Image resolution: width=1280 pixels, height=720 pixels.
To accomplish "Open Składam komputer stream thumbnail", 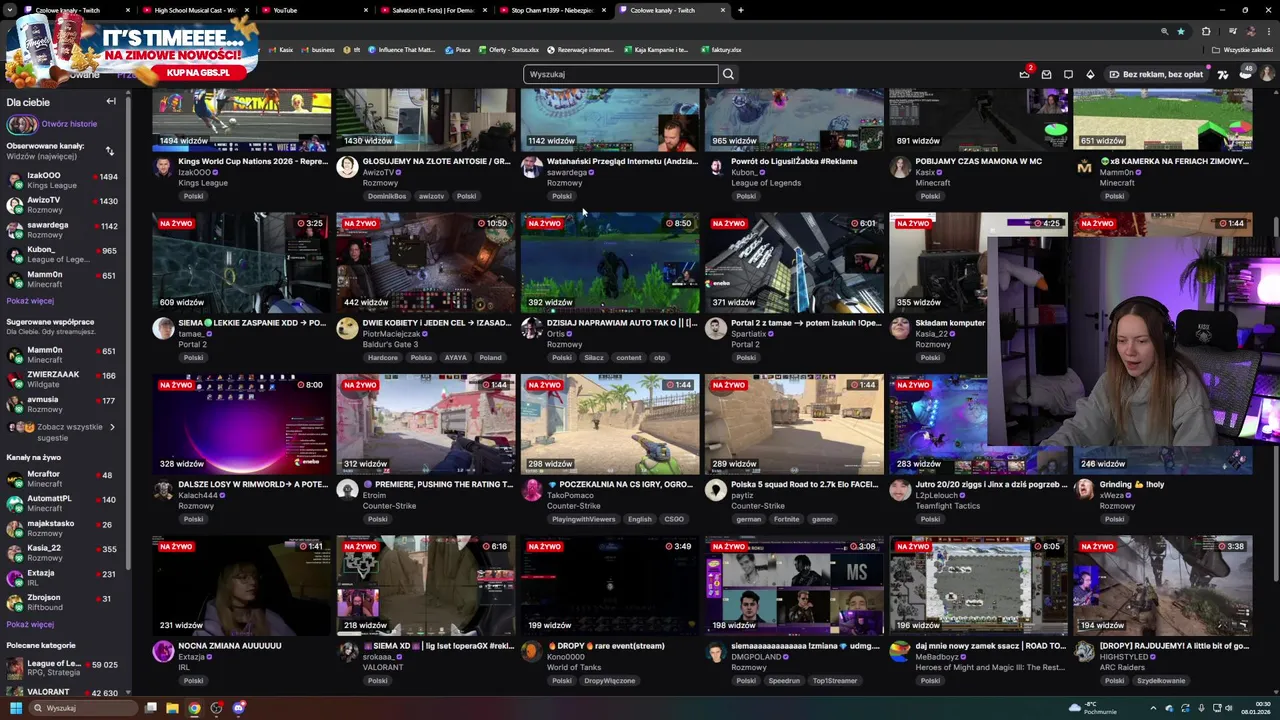I will pos(978,262).
